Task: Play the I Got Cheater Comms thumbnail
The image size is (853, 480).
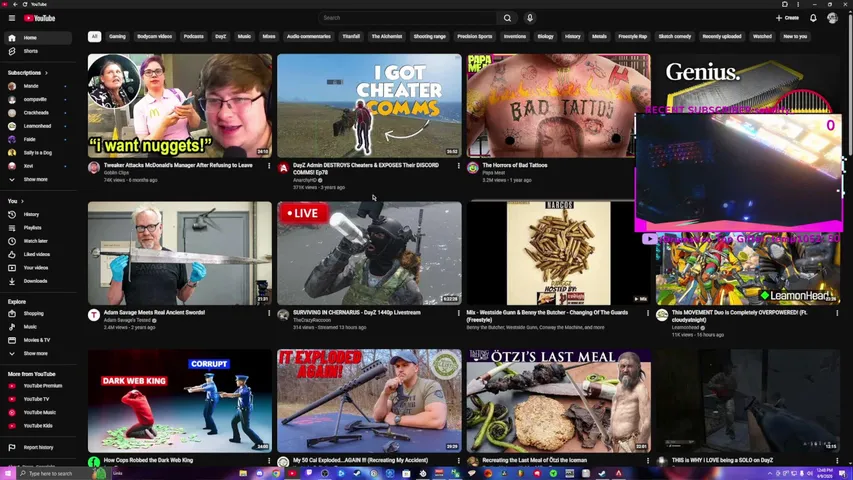Action: pyautogui.click(x=369, y=106)
